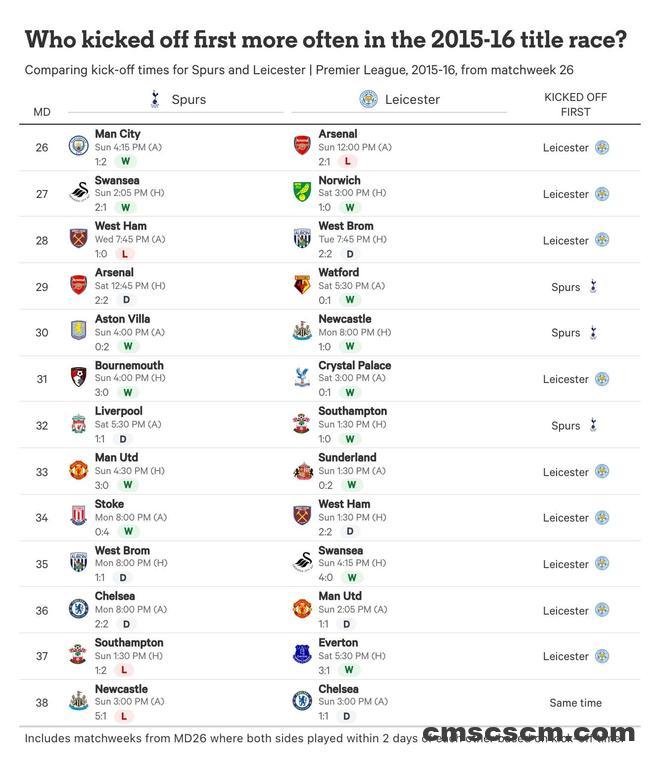Click the Stoke crest icon
This screenshot has width=660, height=766.
coord(78,517)
